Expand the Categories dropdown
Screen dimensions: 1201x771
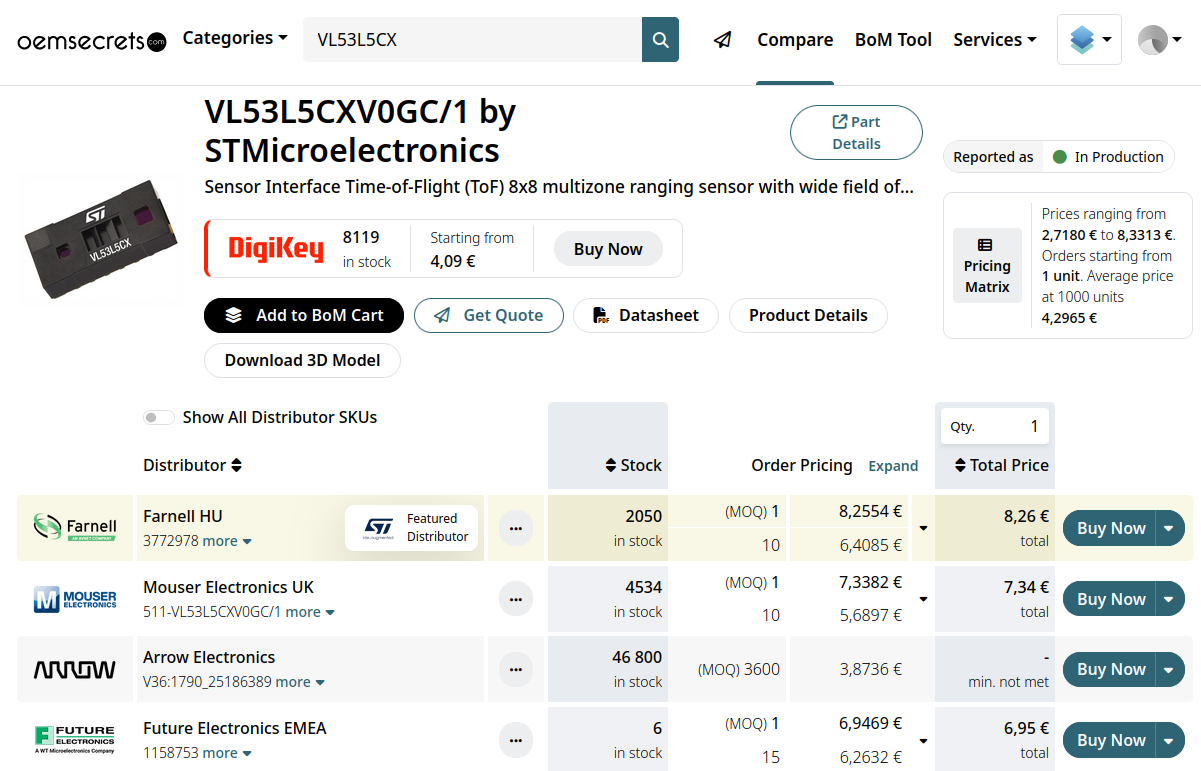click(235, 38)
